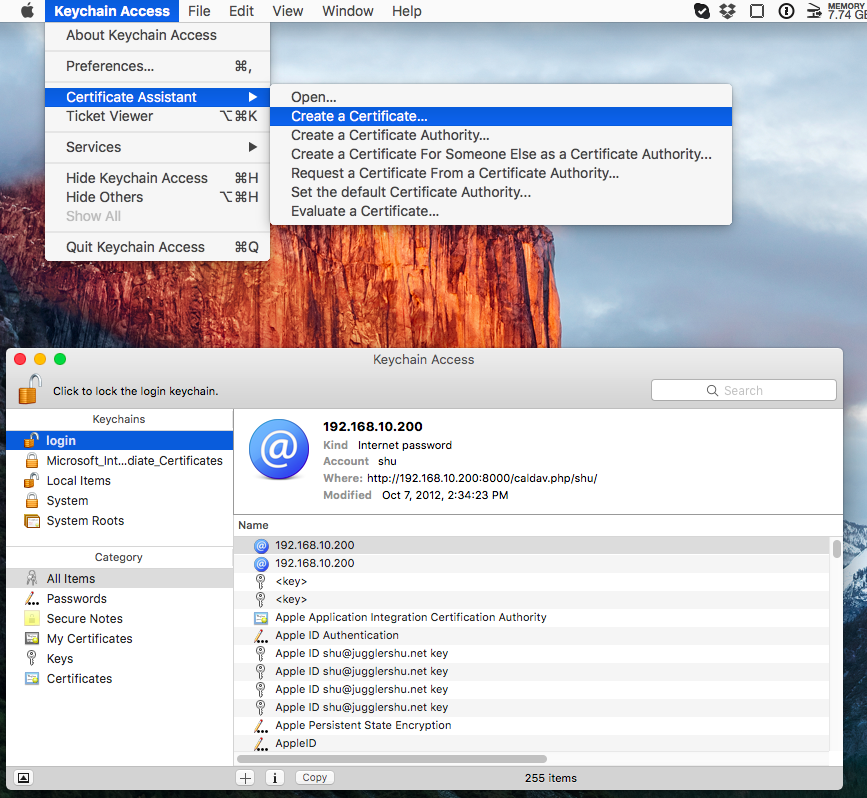Screen dimensions: 867x798
Task: Click the large @ internet password icon
Action: 279,448
